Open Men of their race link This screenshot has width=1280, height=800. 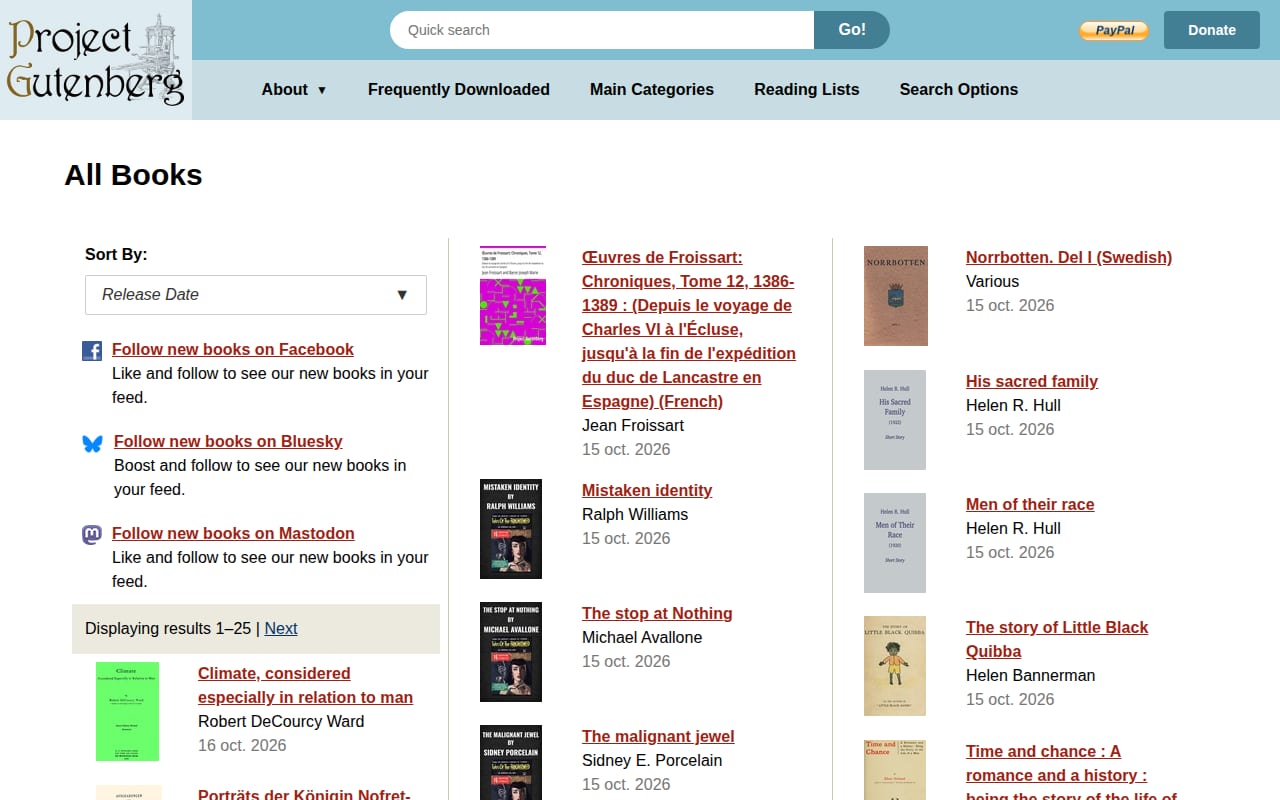(1030, 505)
